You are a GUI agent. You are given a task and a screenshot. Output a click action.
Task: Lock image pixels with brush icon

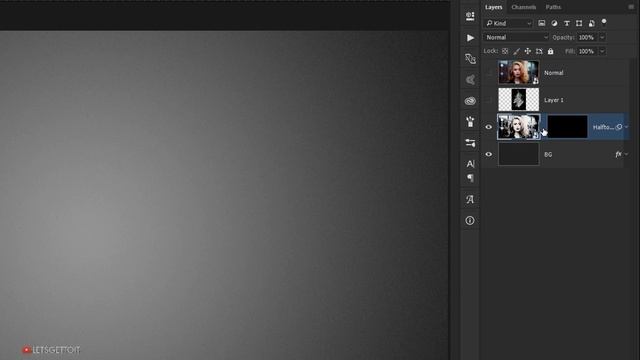[516, 51]
